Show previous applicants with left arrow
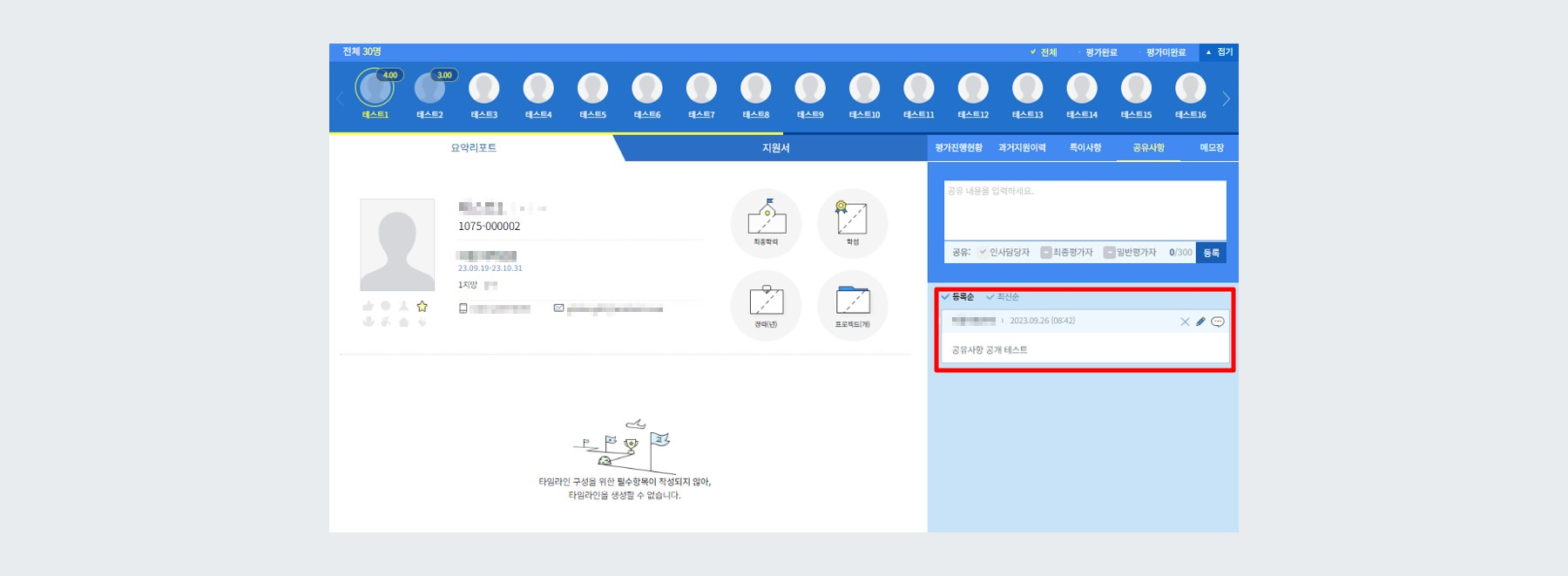 tap(341, 98)
